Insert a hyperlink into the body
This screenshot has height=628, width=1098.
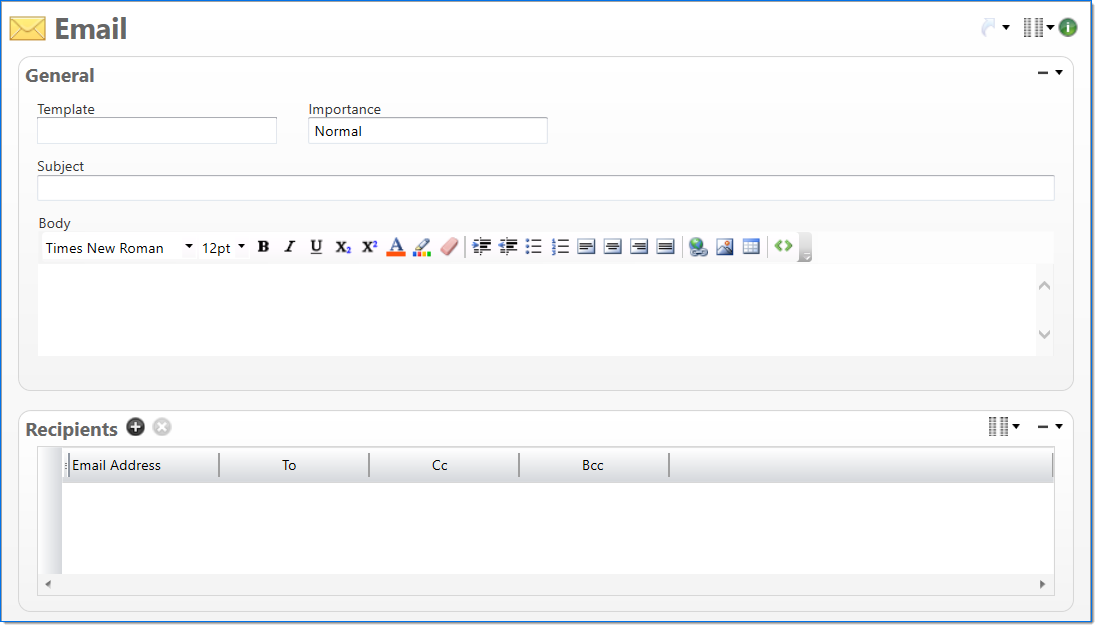pos(698,247)
